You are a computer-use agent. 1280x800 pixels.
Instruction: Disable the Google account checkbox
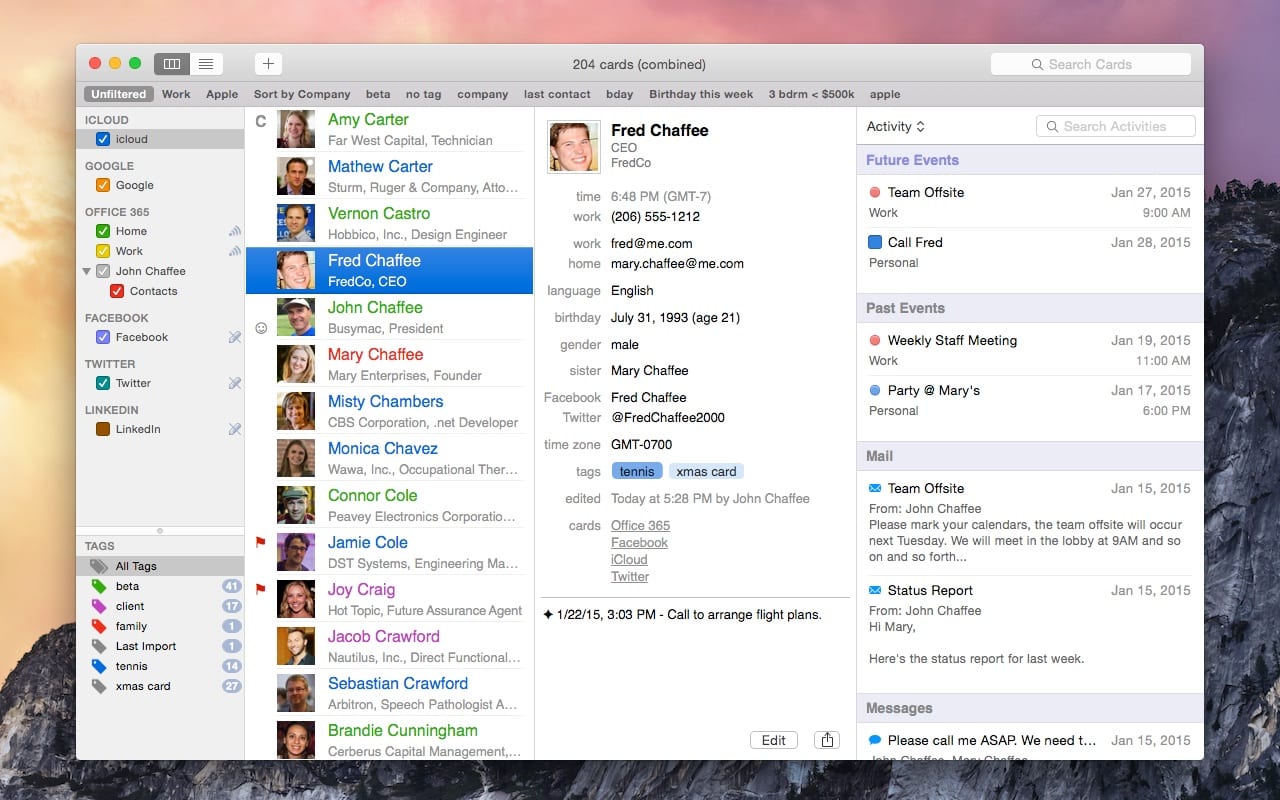click(105, 185)
